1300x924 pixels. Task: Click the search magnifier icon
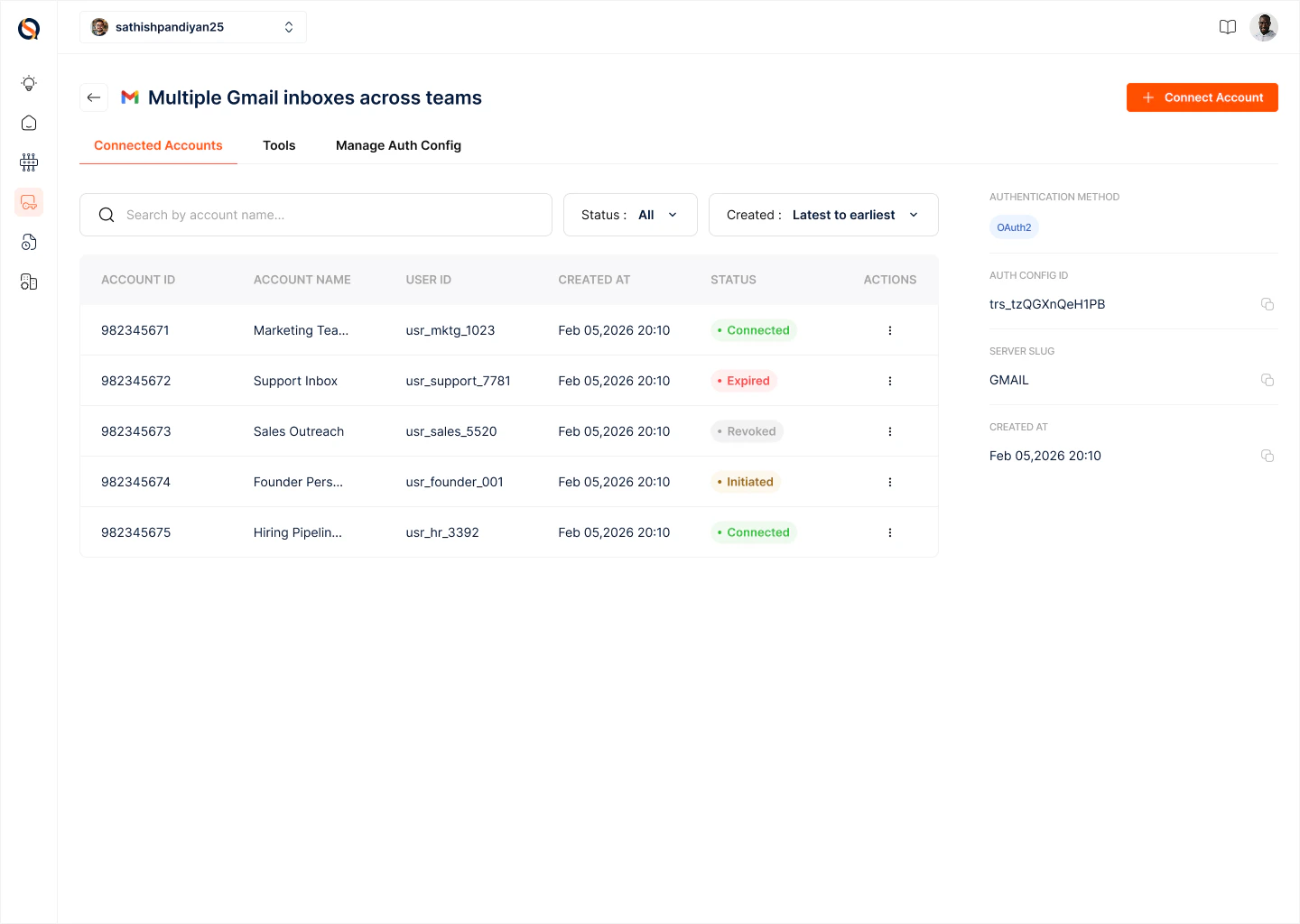(107, 215)
